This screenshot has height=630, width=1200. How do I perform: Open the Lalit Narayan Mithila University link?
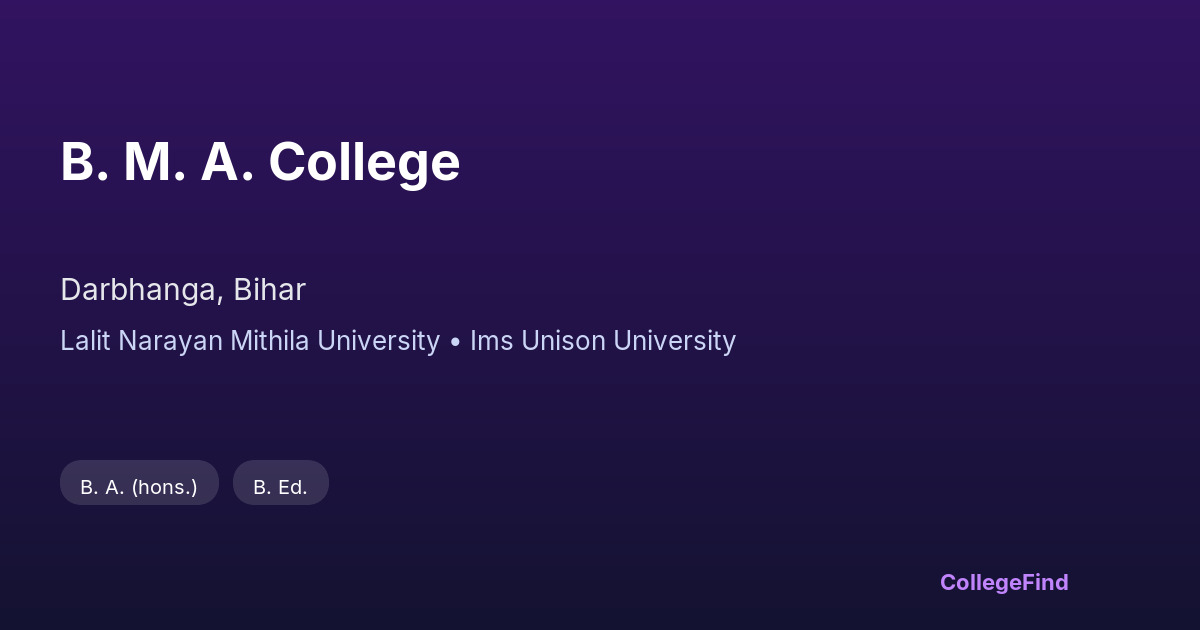[250, 341]
